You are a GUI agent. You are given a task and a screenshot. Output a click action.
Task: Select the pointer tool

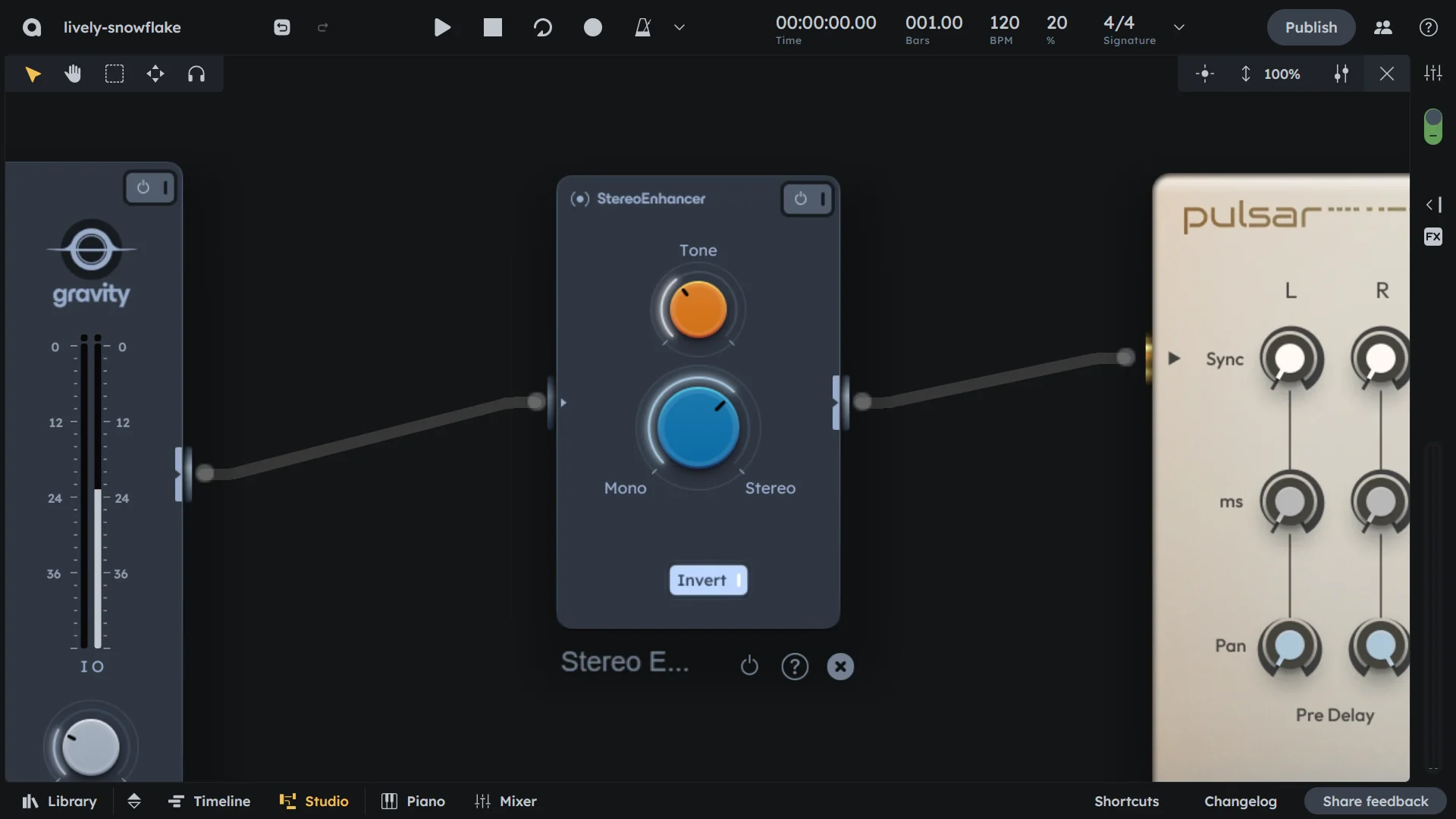click(32, 74)
